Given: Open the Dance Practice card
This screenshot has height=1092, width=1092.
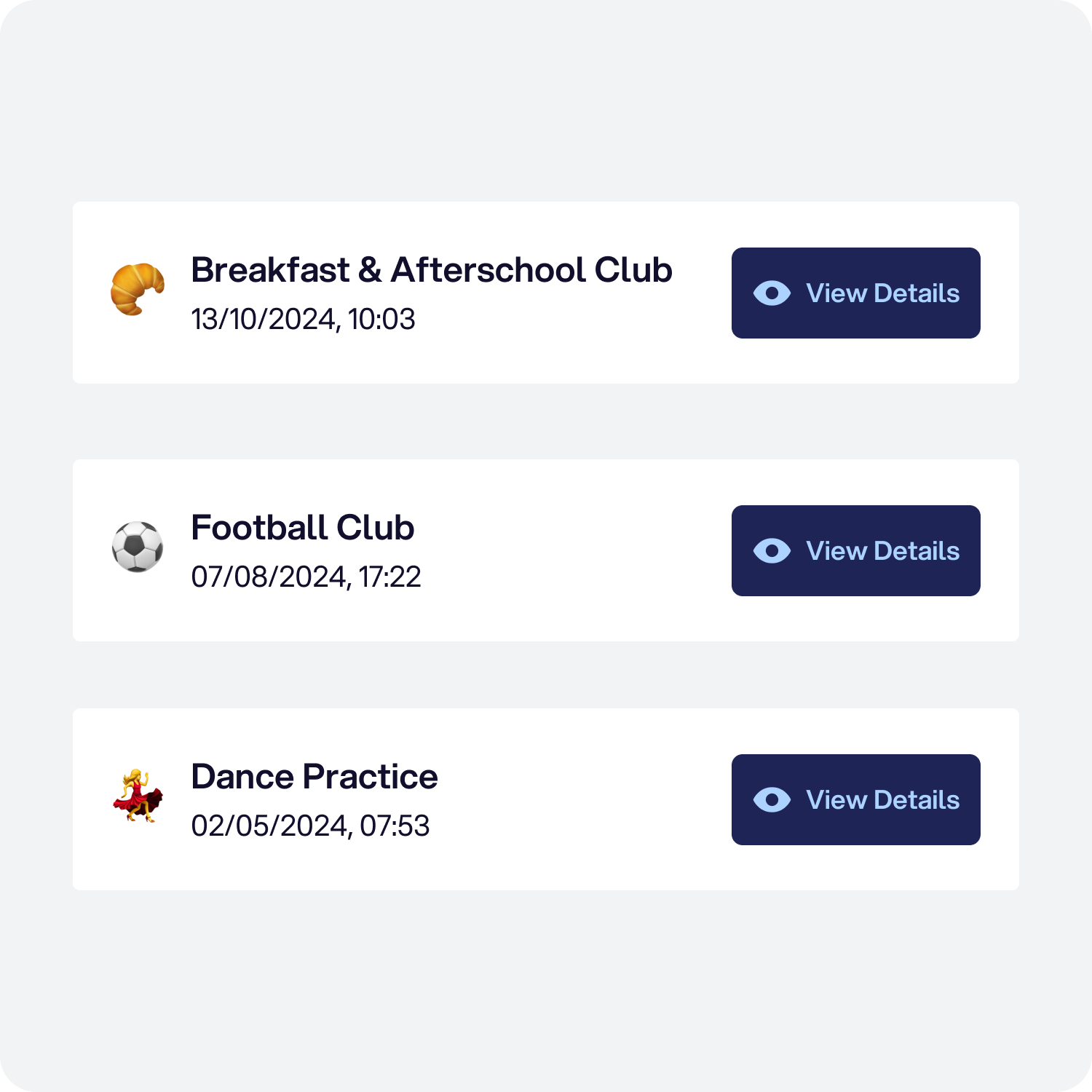Looking at the screenshot, I should click(546, 799).
